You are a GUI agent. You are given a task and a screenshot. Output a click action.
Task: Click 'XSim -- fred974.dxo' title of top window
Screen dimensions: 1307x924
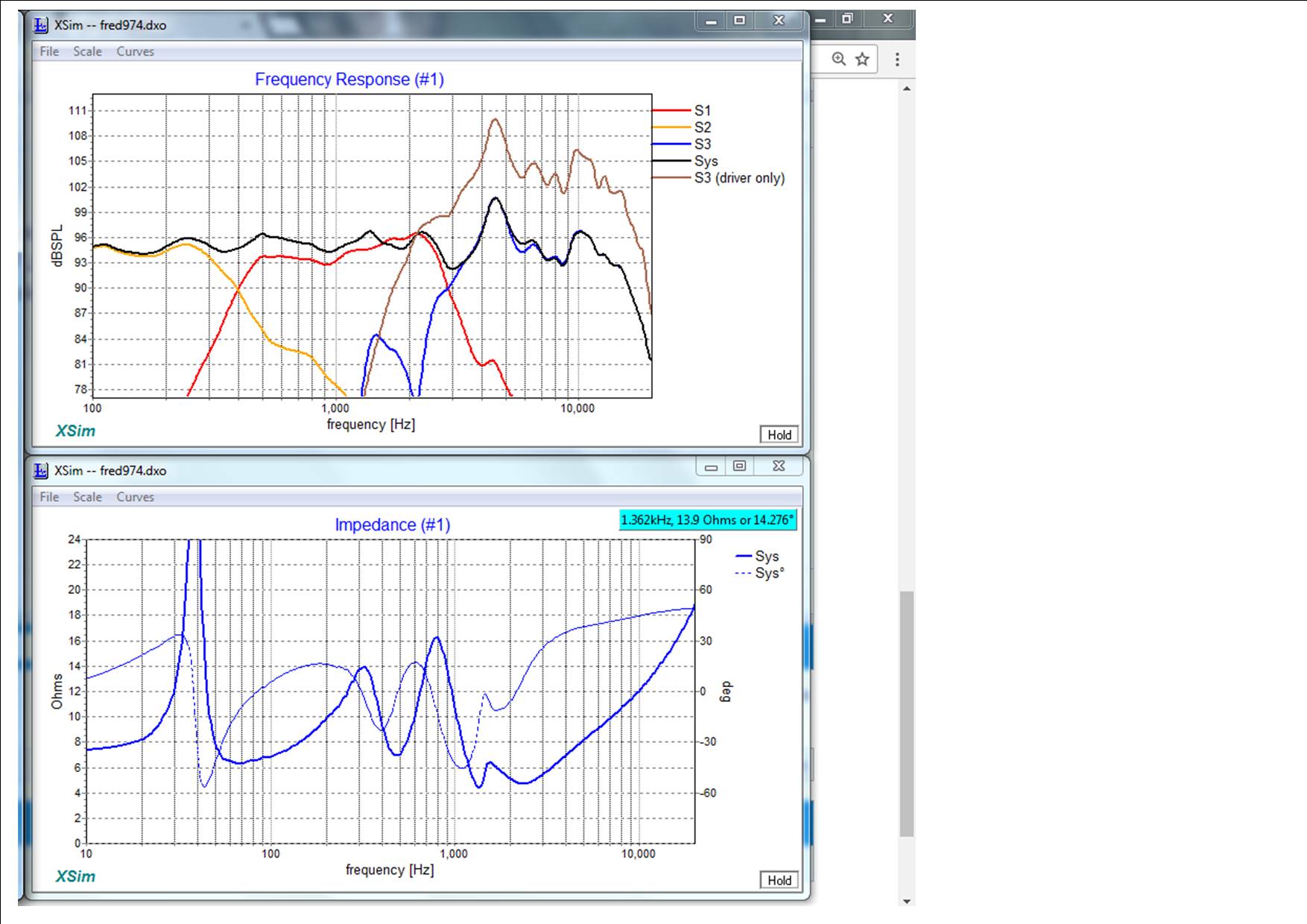(110, 25)
